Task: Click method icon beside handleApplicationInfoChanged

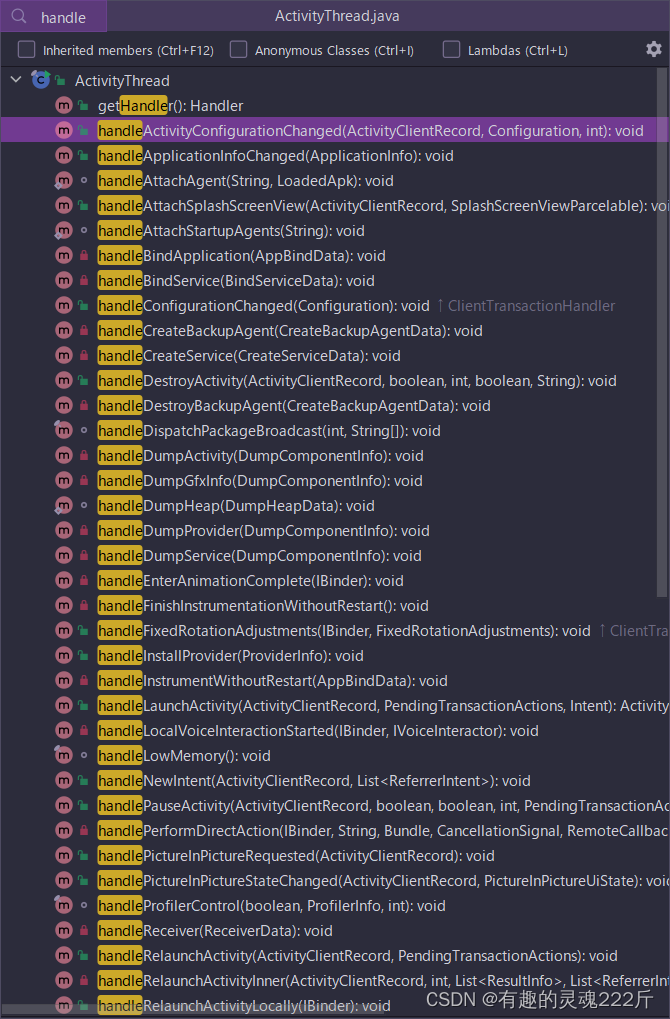Action: coord(64,155)
